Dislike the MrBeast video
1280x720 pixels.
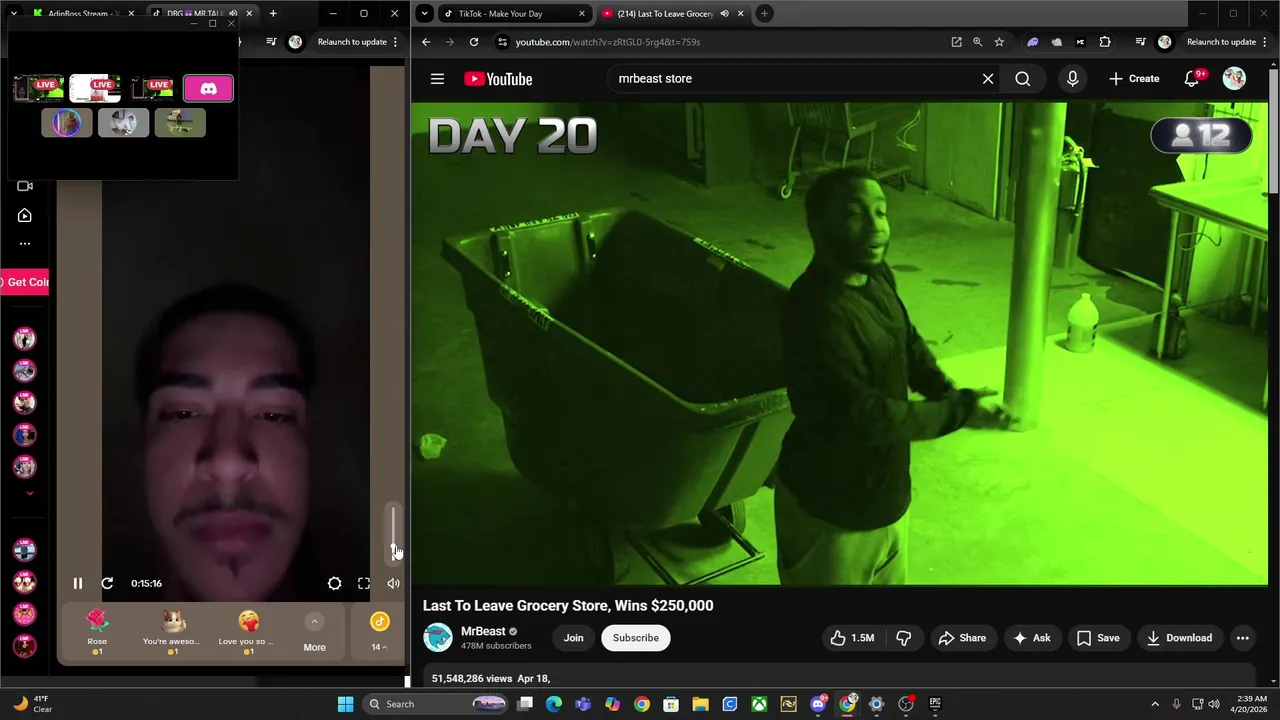[x=903, y=638]
